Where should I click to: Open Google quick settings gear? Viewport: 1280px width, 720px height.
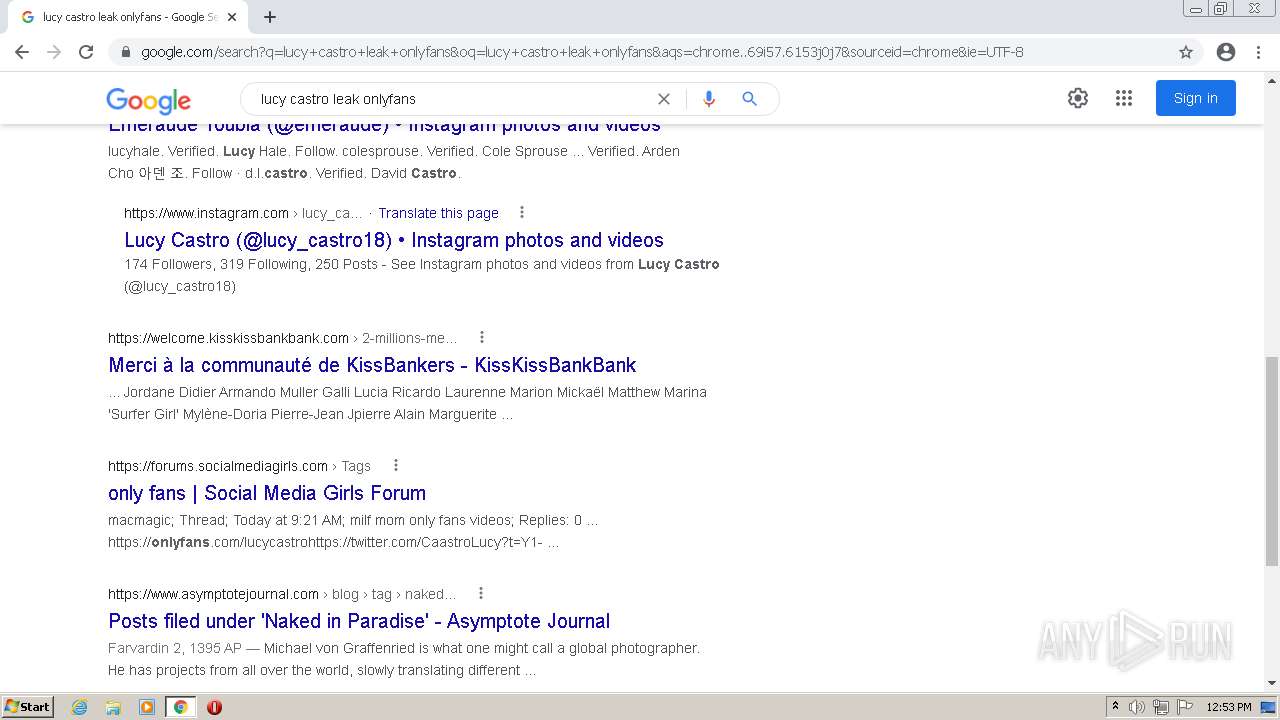click(1077, 98)
